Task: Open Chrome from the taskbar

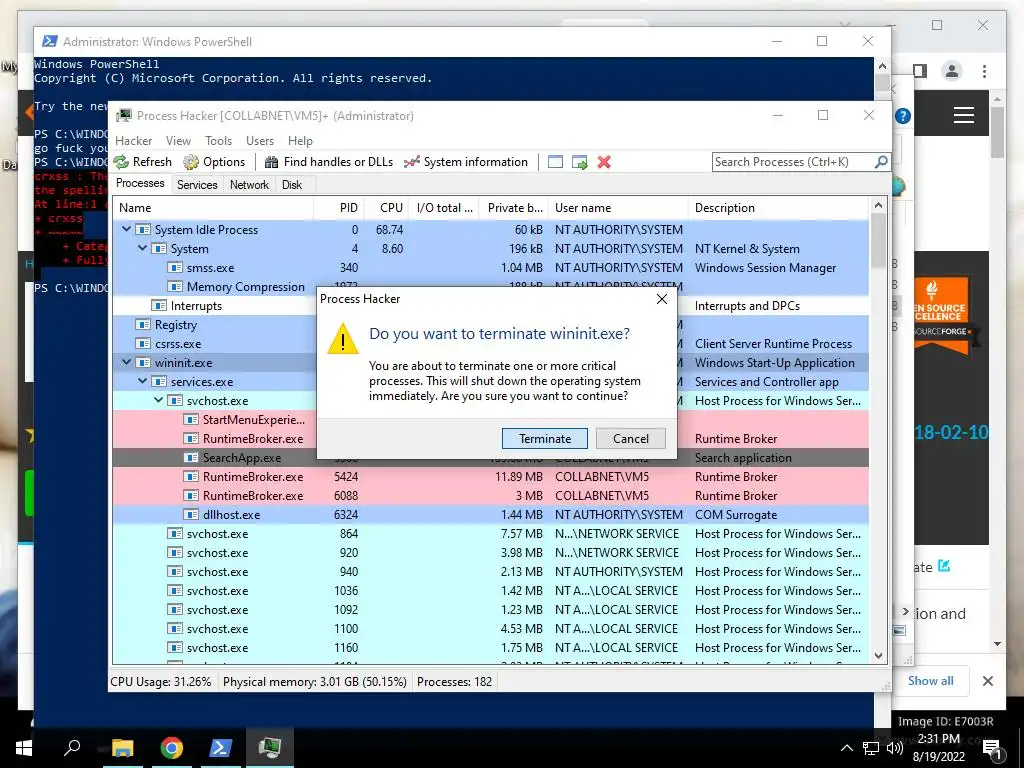Action: pyautogui.click(x=172, y=748)
